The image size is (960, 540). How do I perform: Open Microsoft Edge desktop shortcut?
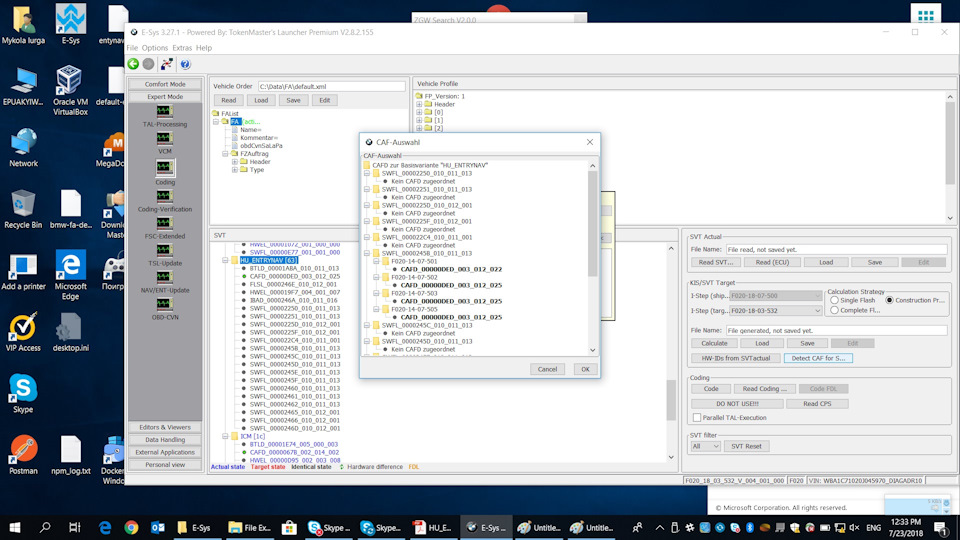coord(70,275)
